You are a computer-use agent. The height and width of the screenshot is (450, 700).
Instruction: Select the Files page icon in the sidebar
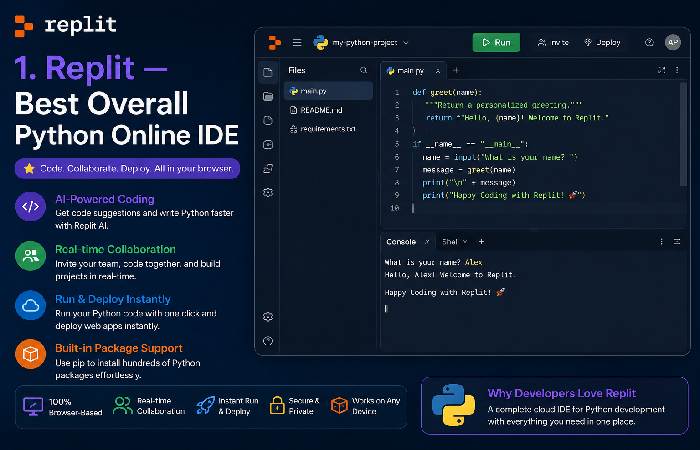tap(268, 73)
